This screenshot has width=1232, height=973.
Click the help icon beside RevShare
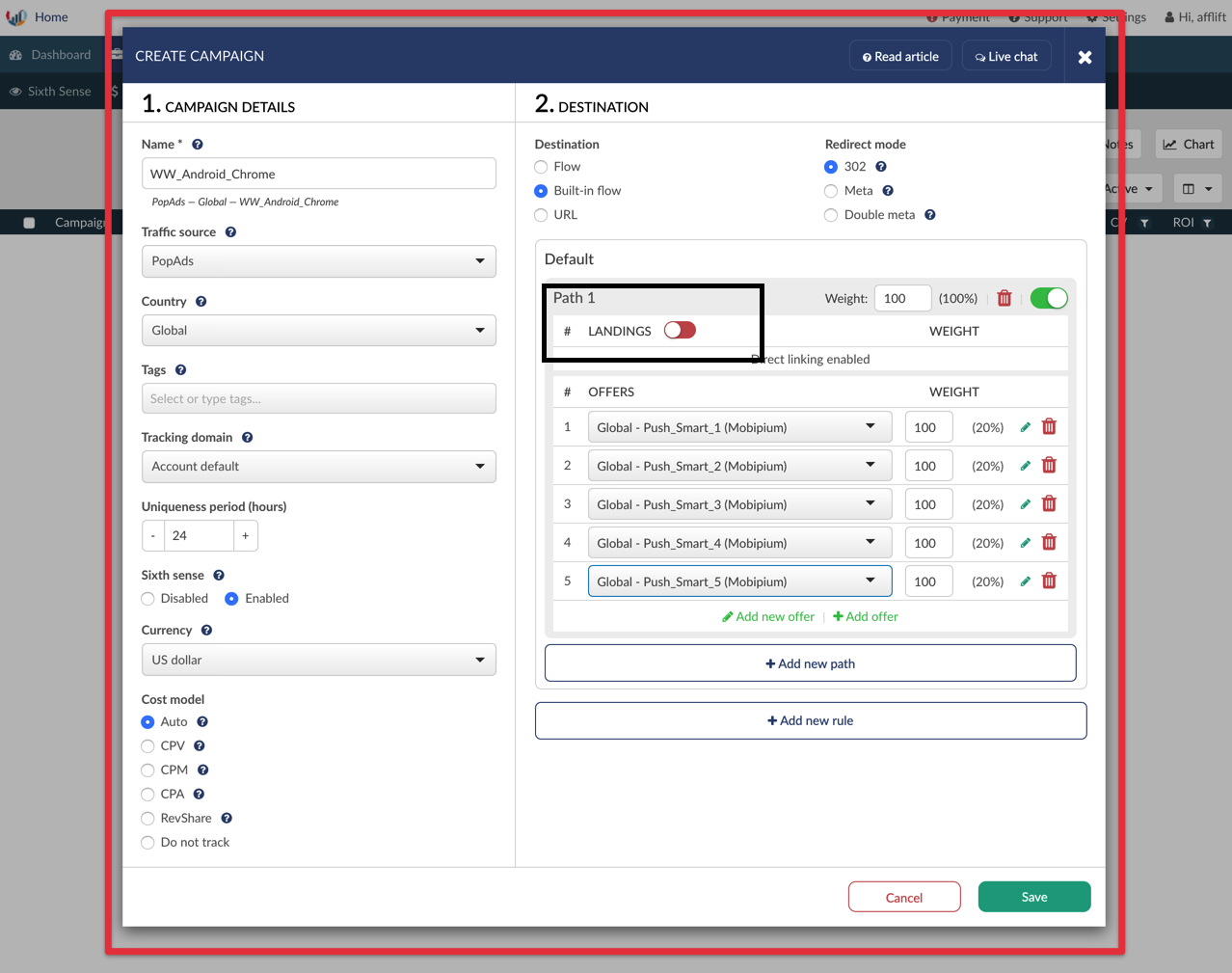[x=227, y=819]
